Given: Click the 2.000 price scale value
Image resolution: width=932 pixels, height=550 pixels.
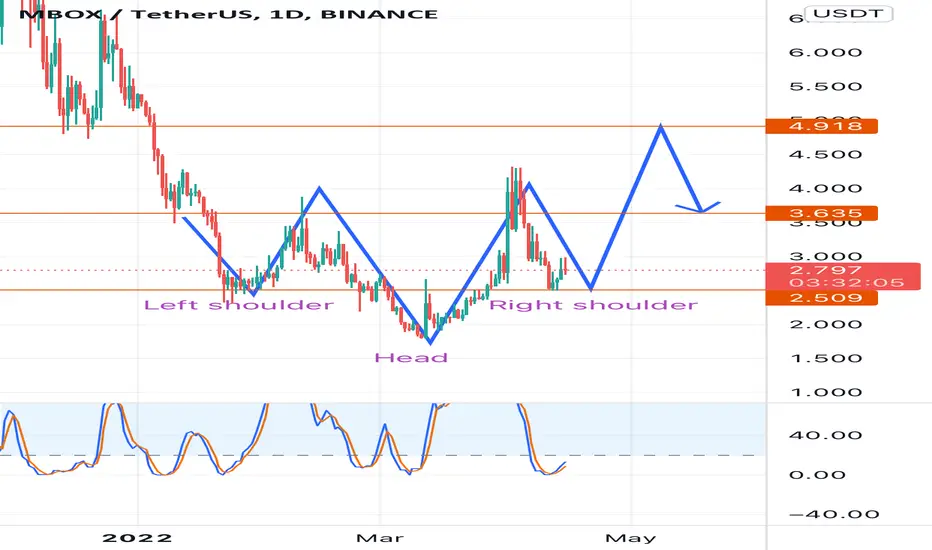Looking at the screenshot, I should tap(825, 324).
